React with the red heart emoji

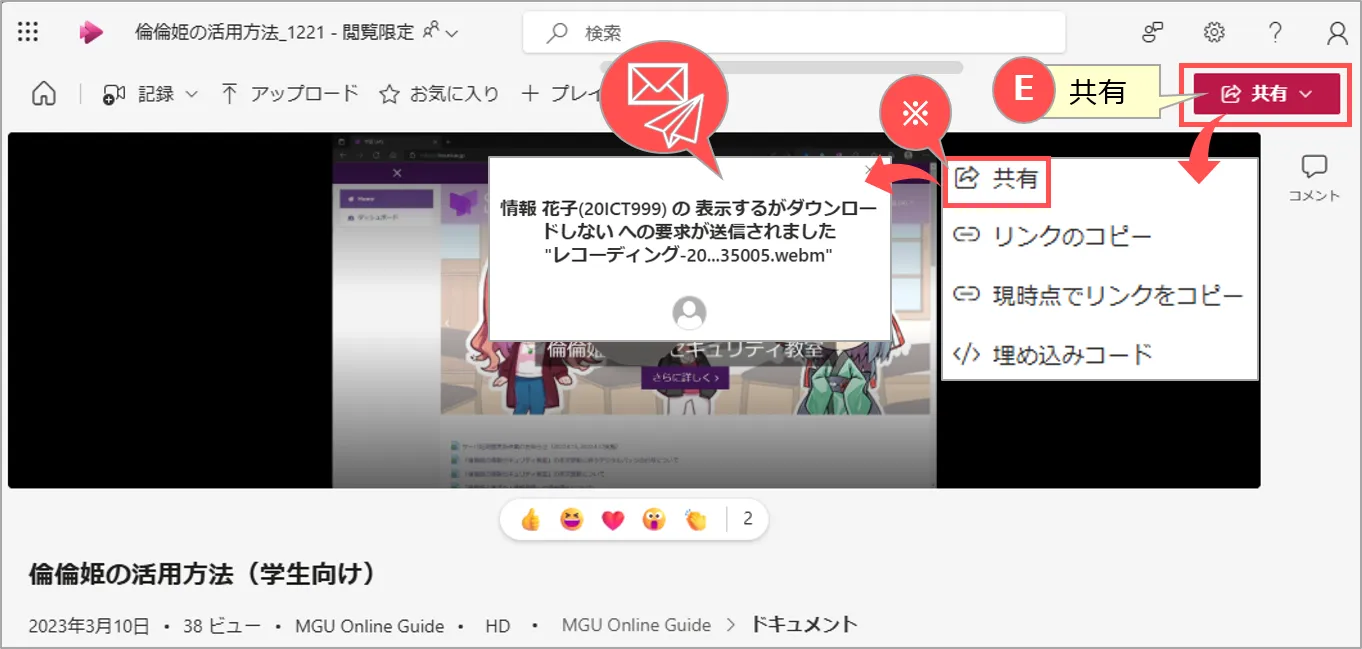pos(612,520)
